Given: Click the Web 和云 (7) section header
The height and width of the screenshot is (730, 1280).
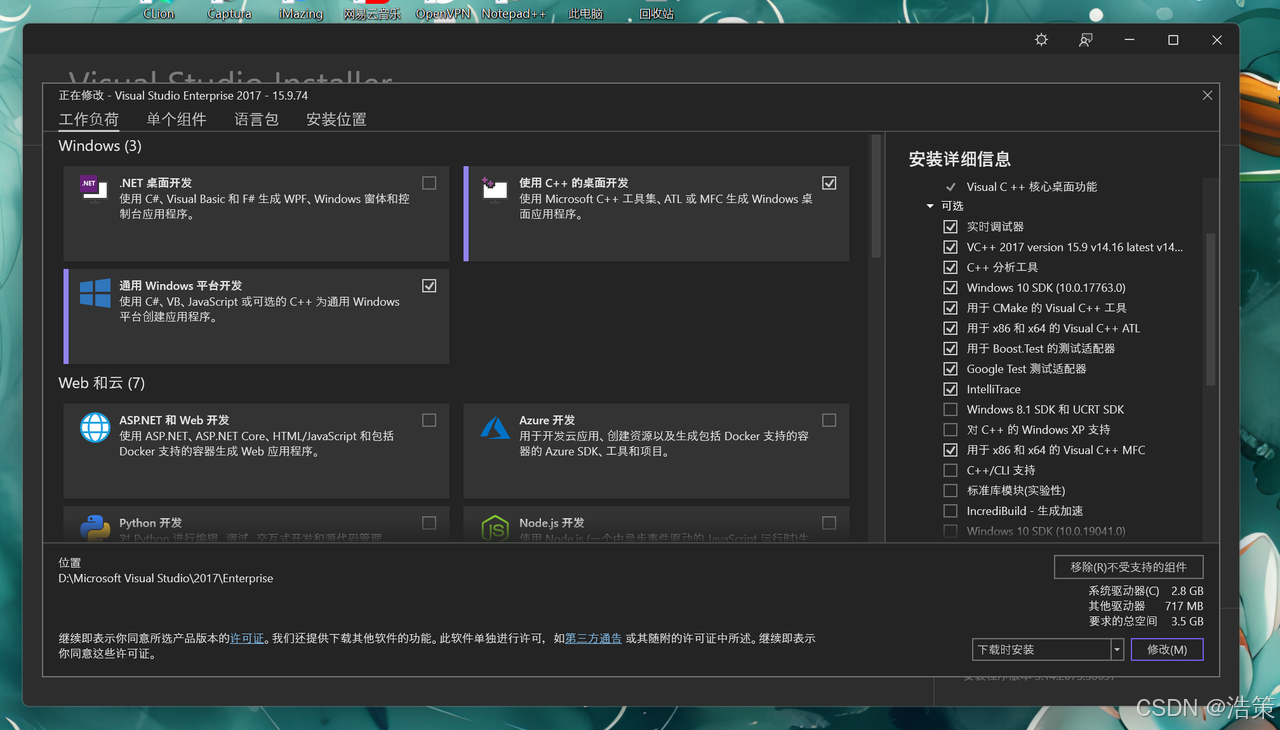Looking at the screenshot, I should click(x=102, y=383).
